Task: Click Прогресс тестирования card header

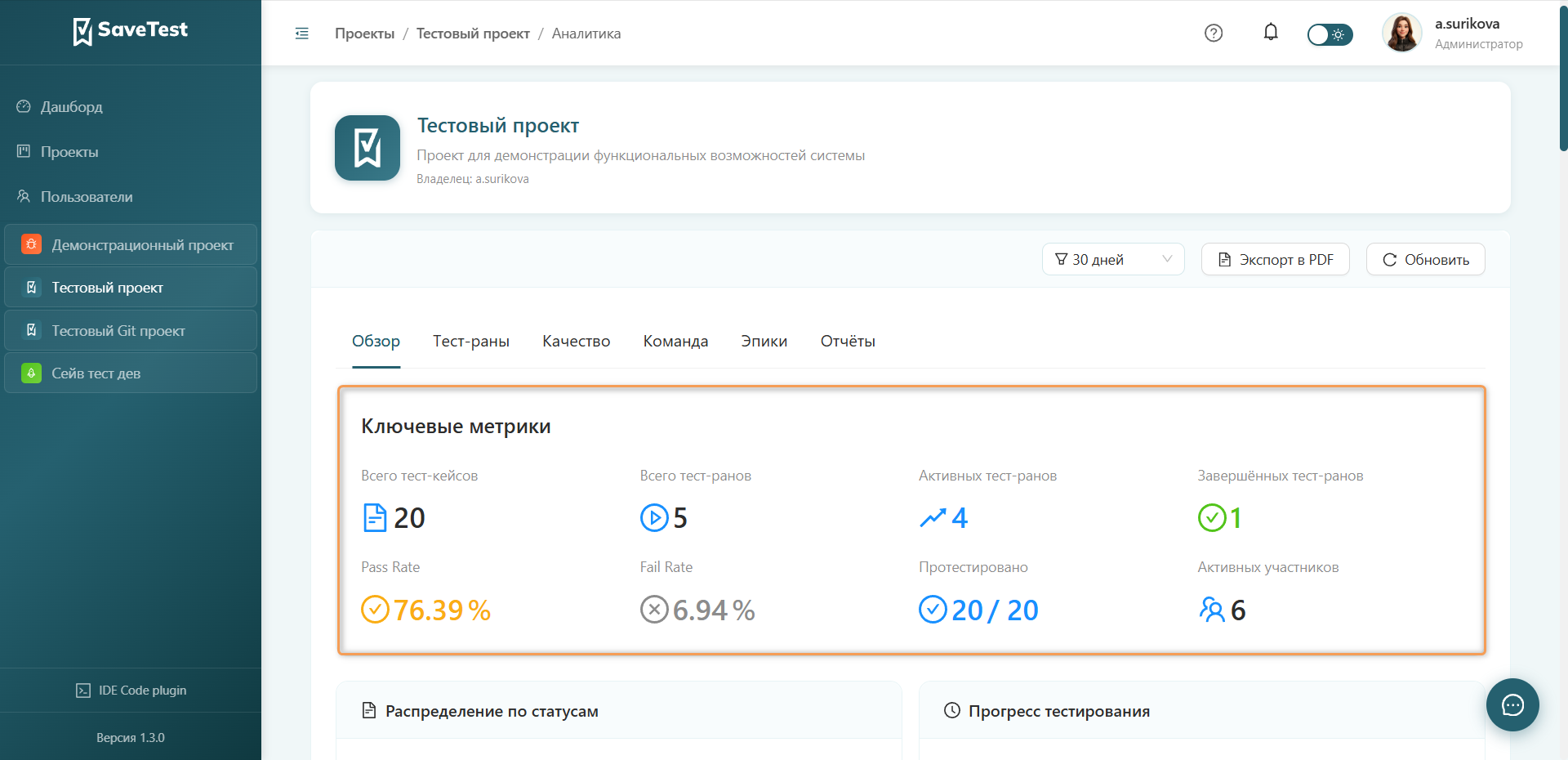Action: pos(1202,711)
